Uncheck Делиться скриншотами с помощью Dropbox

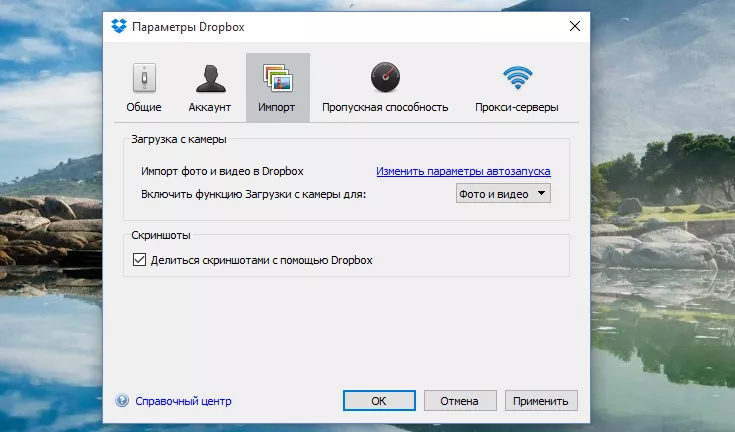tap(139, 260)
